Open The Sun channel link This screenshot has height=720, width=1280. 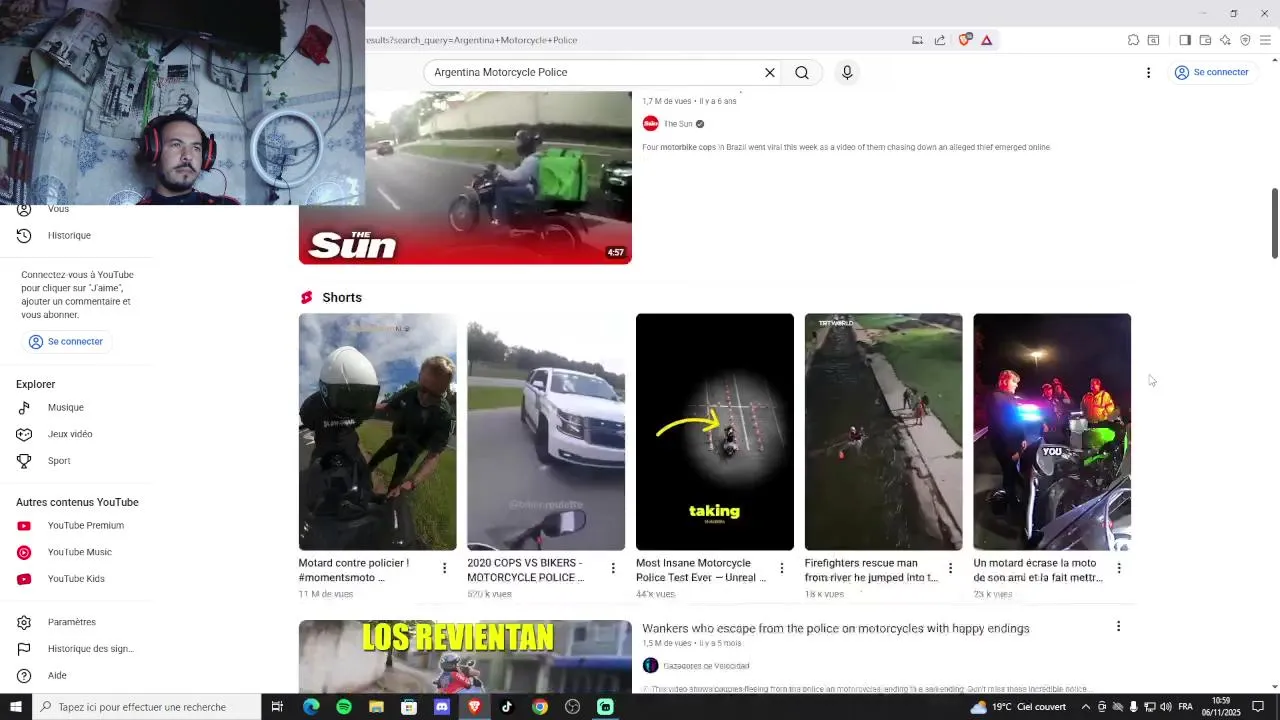[678, 124]
